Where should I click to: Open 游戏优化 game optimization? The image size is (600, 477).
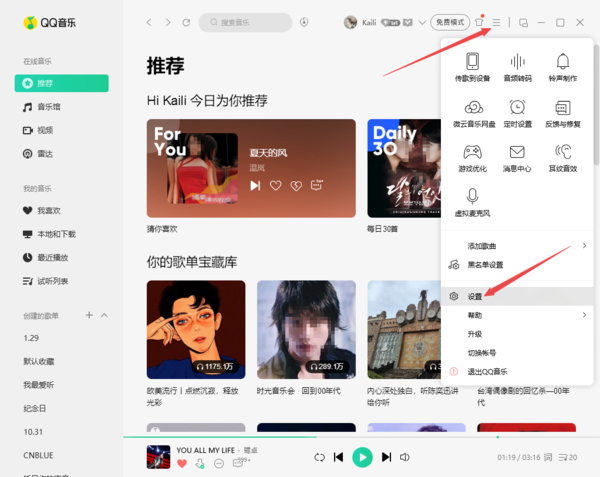click(472, 158)
